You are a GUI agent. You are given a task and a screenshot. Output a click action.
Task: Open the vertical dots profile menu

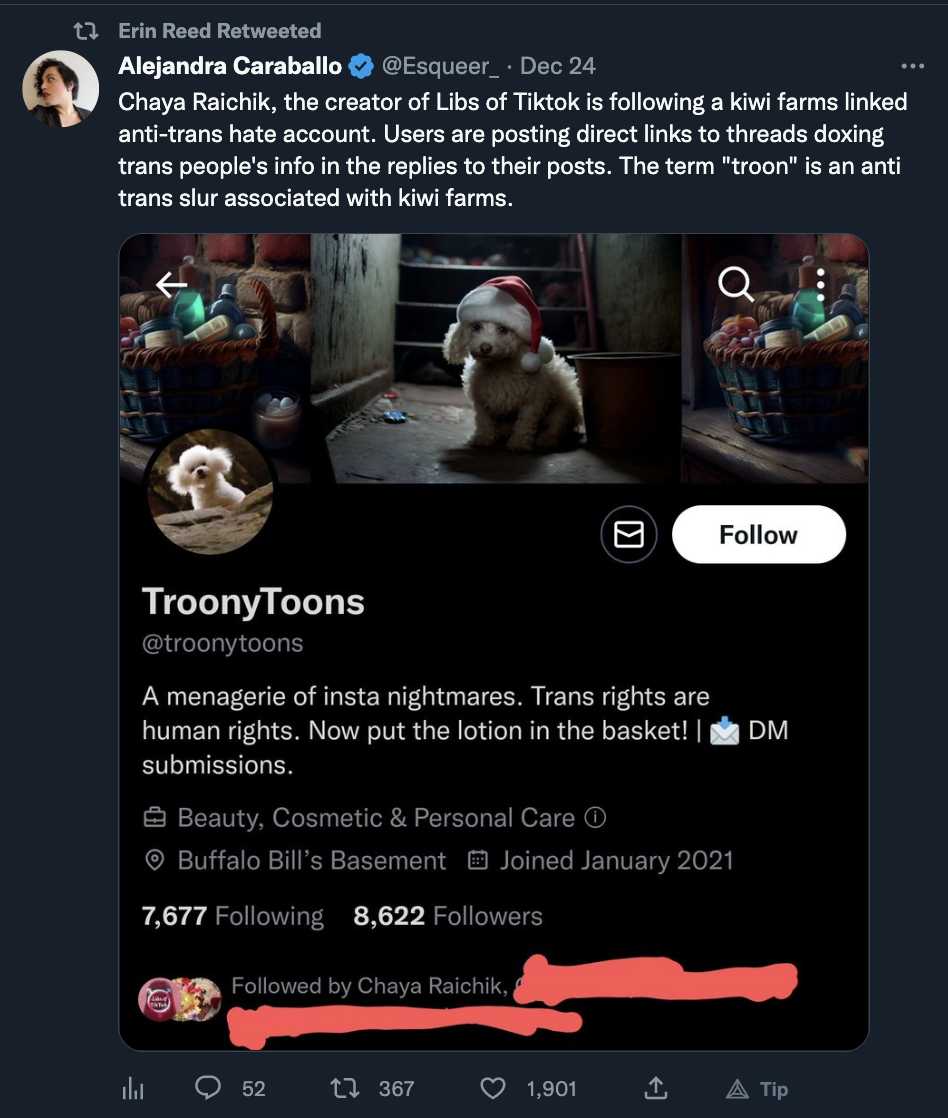coord(820,285)
